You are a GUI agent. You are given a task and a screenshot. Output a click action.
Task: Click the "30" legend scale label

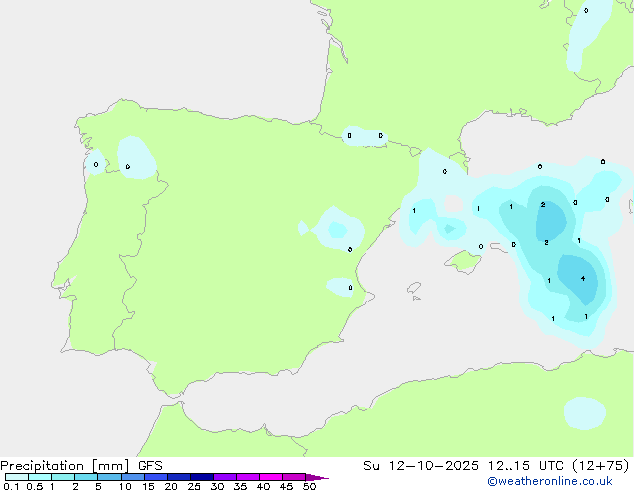217,486
